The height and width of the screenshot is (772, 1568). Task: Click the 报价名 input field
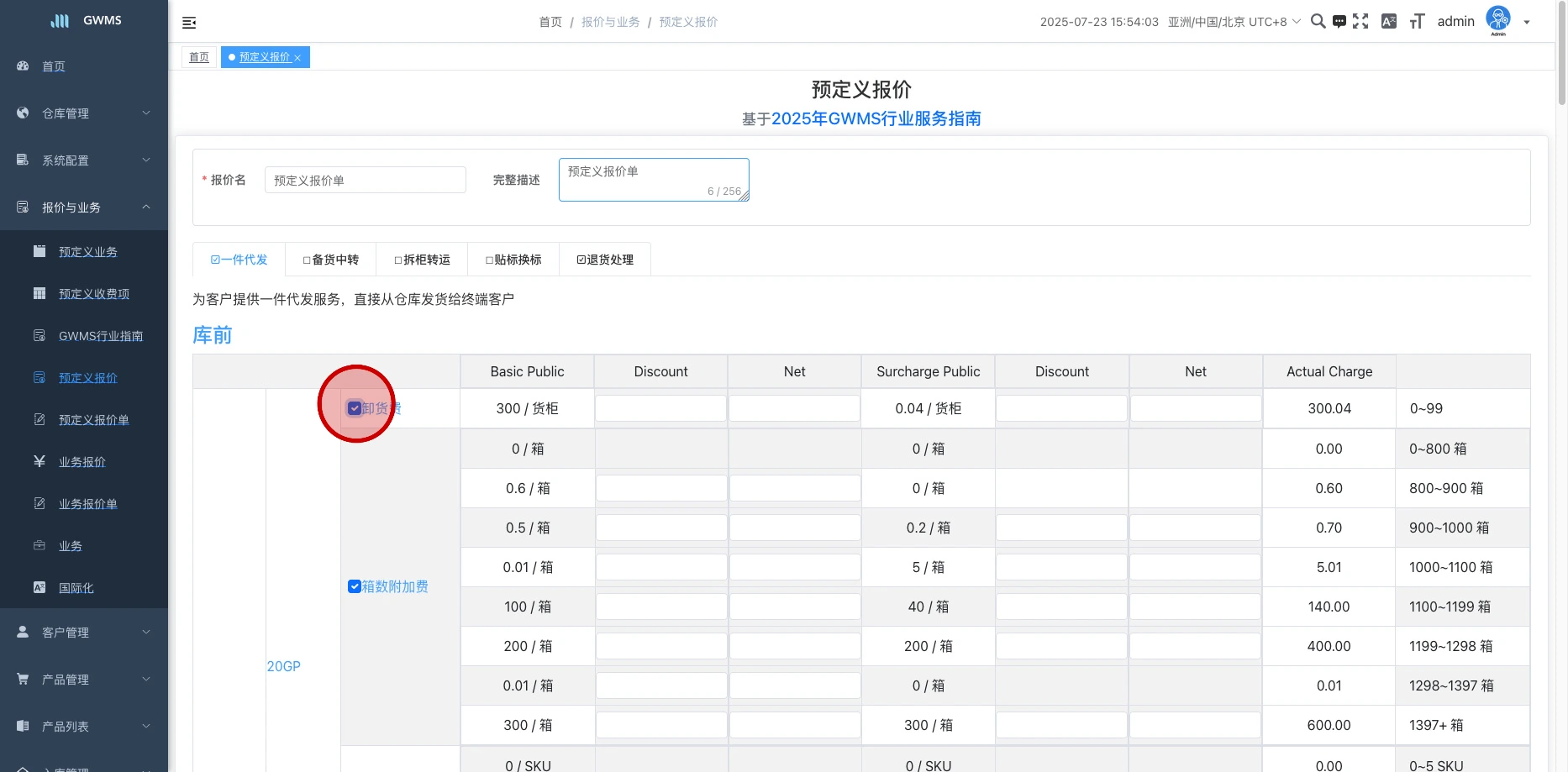tap(365, 180)
